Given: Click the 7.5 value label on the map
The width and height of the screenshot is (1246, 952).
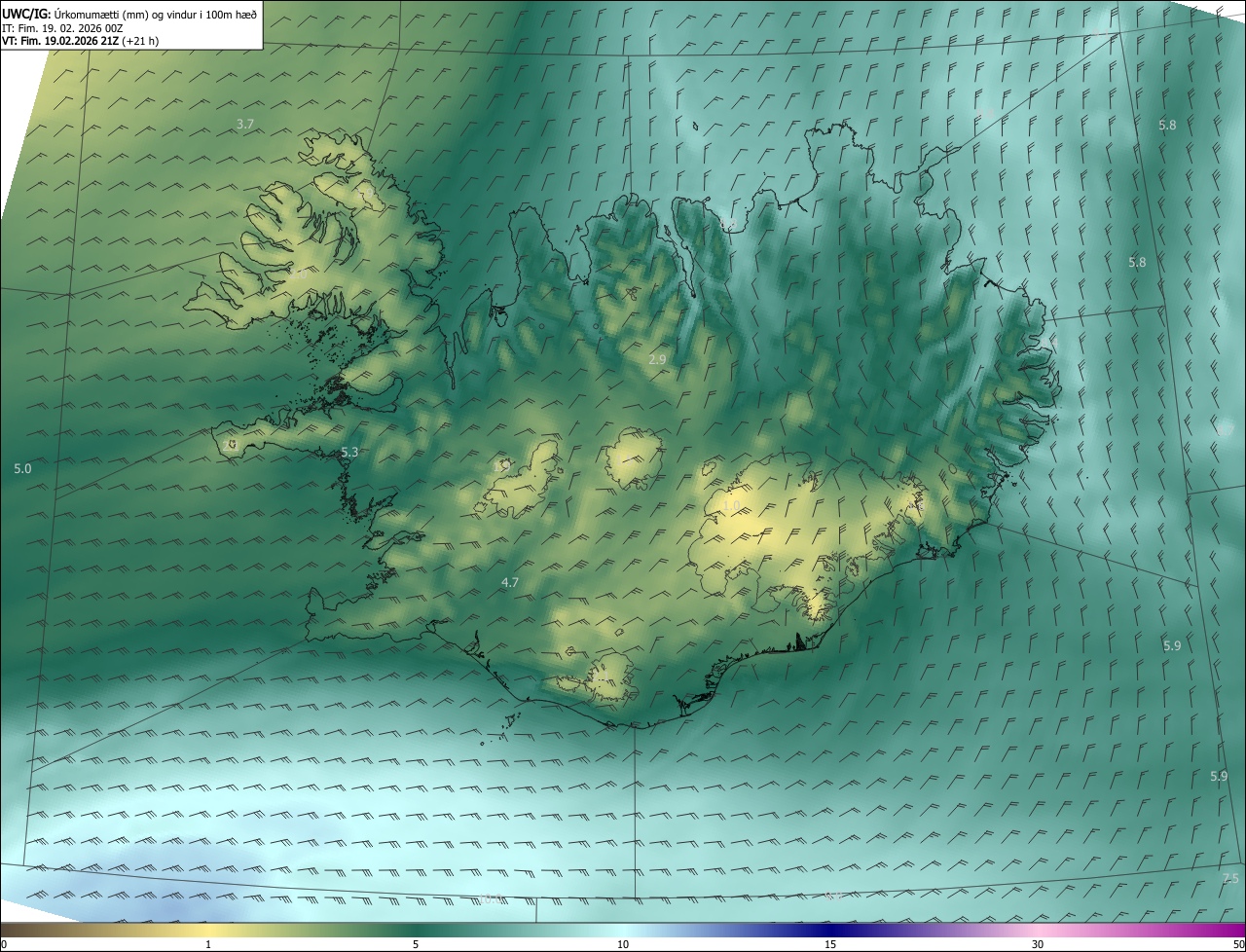Looking at the screenshot, I should [x=1230, y=878].
